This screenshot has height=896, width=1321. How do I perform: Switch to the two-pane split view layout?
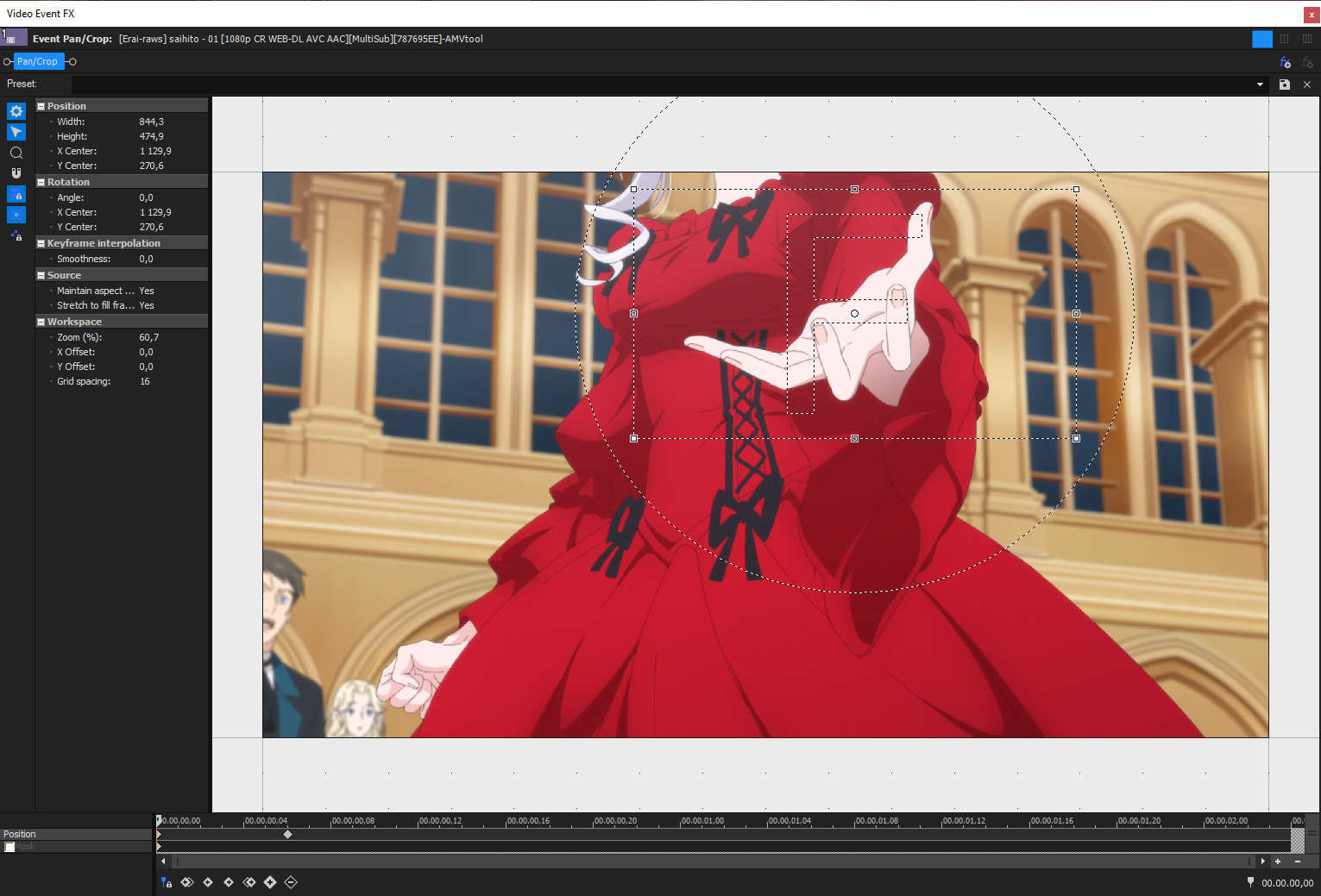tap(1284, 39)
